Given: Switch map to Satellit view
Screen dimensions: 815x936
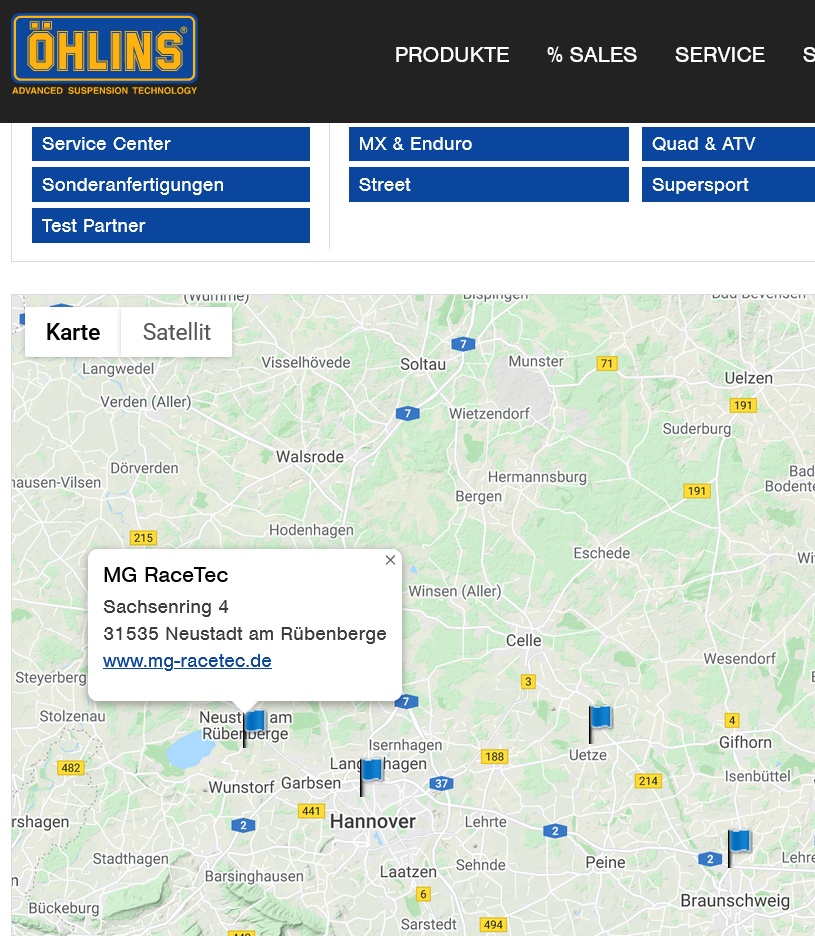Looking at the screenshot, I should click(x=177, y=332).
